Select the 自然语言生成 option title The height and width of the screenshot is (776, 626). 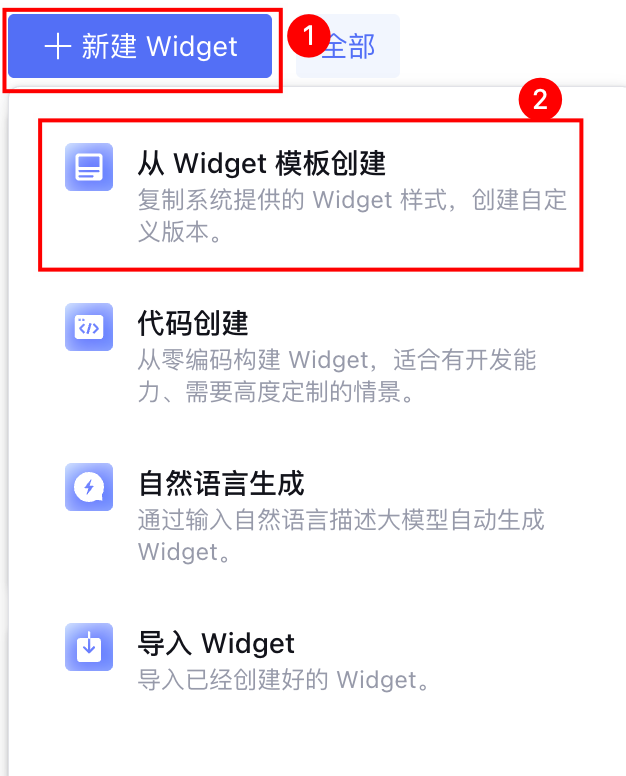(221, 484)
